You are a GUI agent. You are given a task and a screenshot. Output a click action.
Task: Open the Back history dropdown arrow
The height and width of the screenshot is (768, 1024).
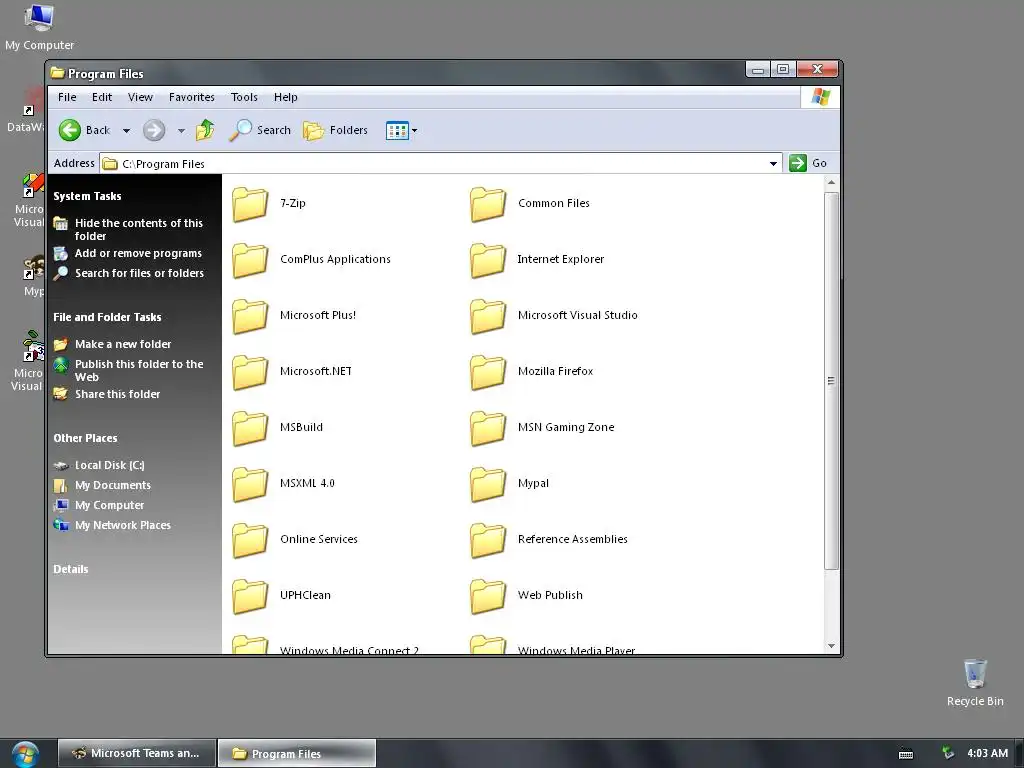(127, 131)
